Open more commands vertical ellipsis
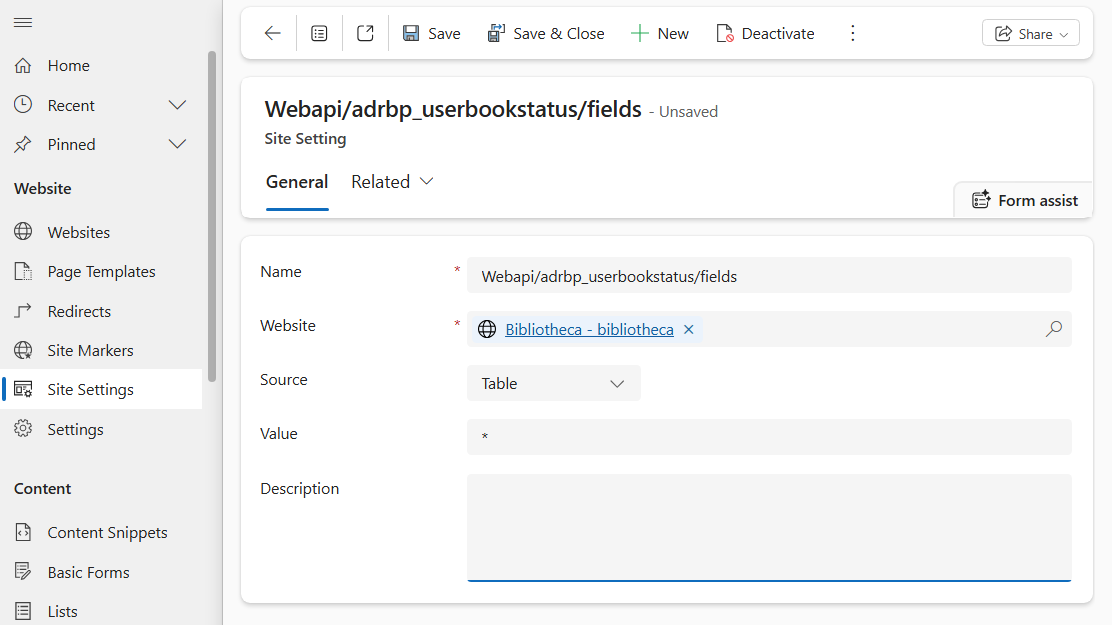The height and width of the screenshot is (625, 1112). 852,33
